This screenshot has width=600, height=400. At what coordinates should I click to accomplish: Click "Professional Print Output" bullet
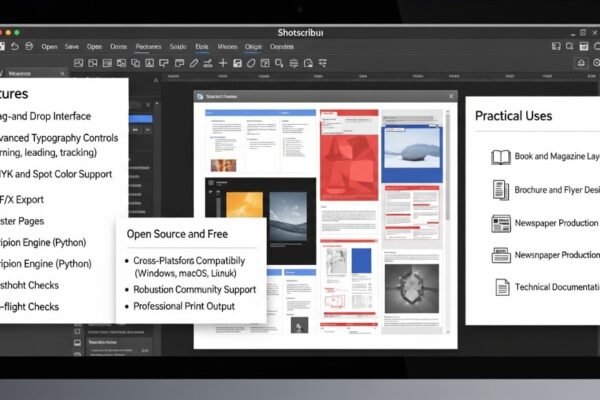tap(184, 306)
